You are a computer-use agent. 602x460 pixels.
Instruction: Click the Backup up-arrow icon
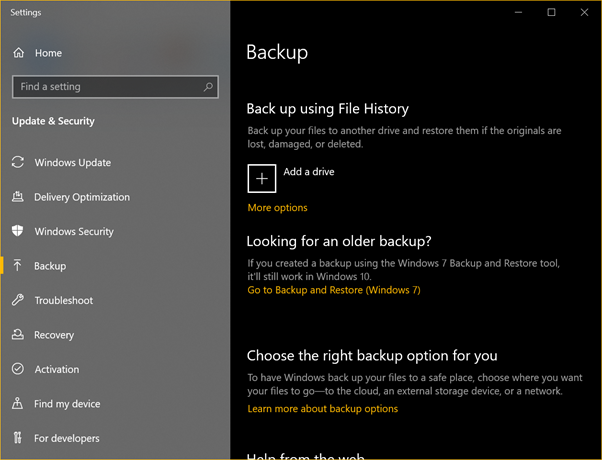click(17, 265)
